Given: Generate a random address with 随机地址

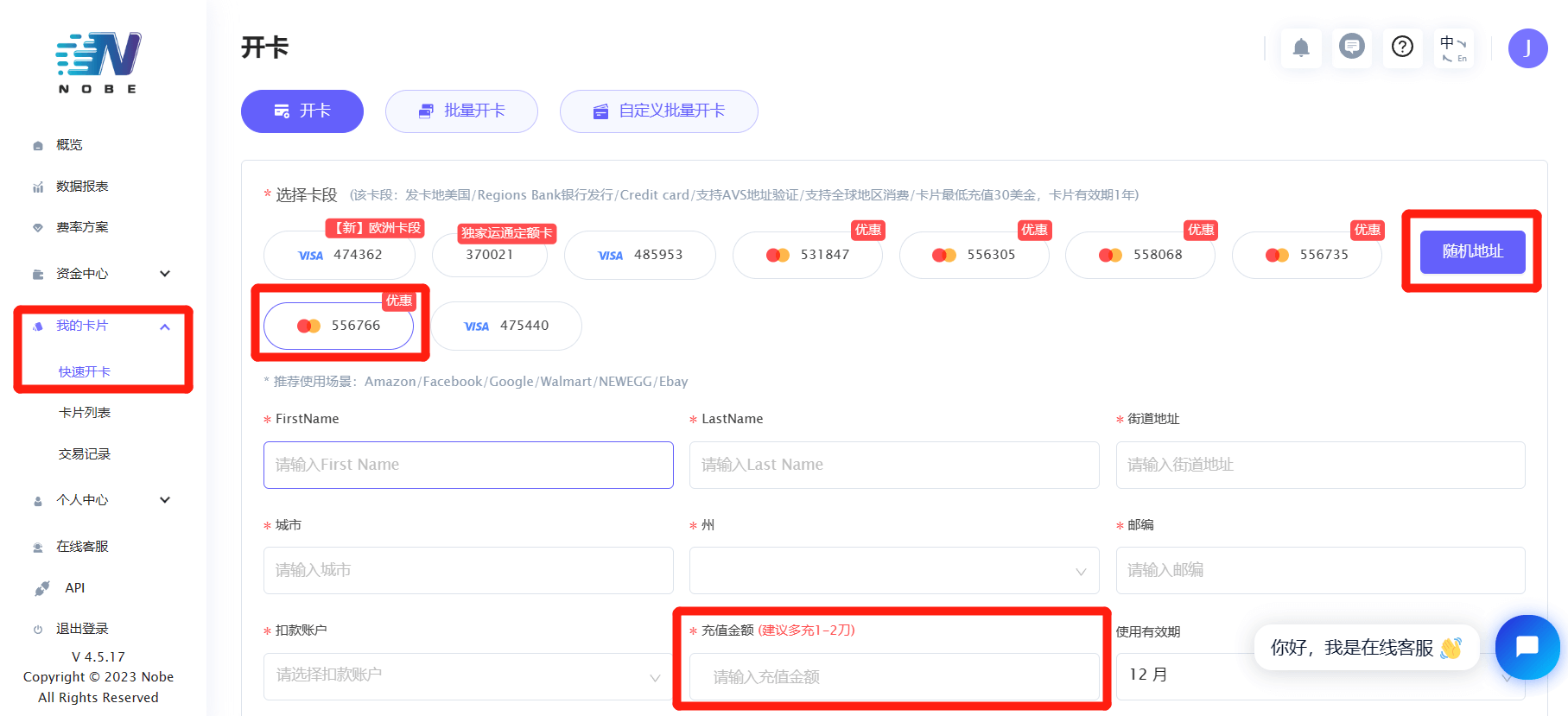Looking at the screenshot, I should tap(1473, 251).
